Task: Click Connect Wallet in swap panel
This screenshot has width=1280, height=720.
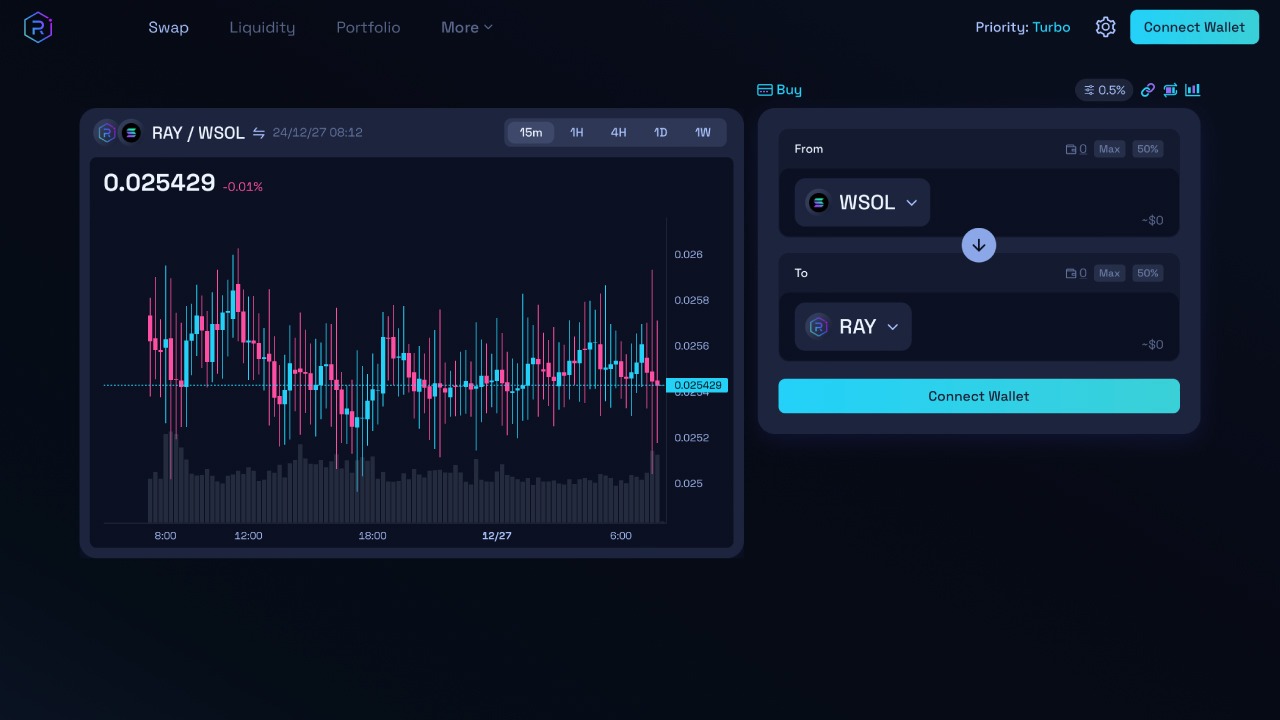Action: click(979, 396)
